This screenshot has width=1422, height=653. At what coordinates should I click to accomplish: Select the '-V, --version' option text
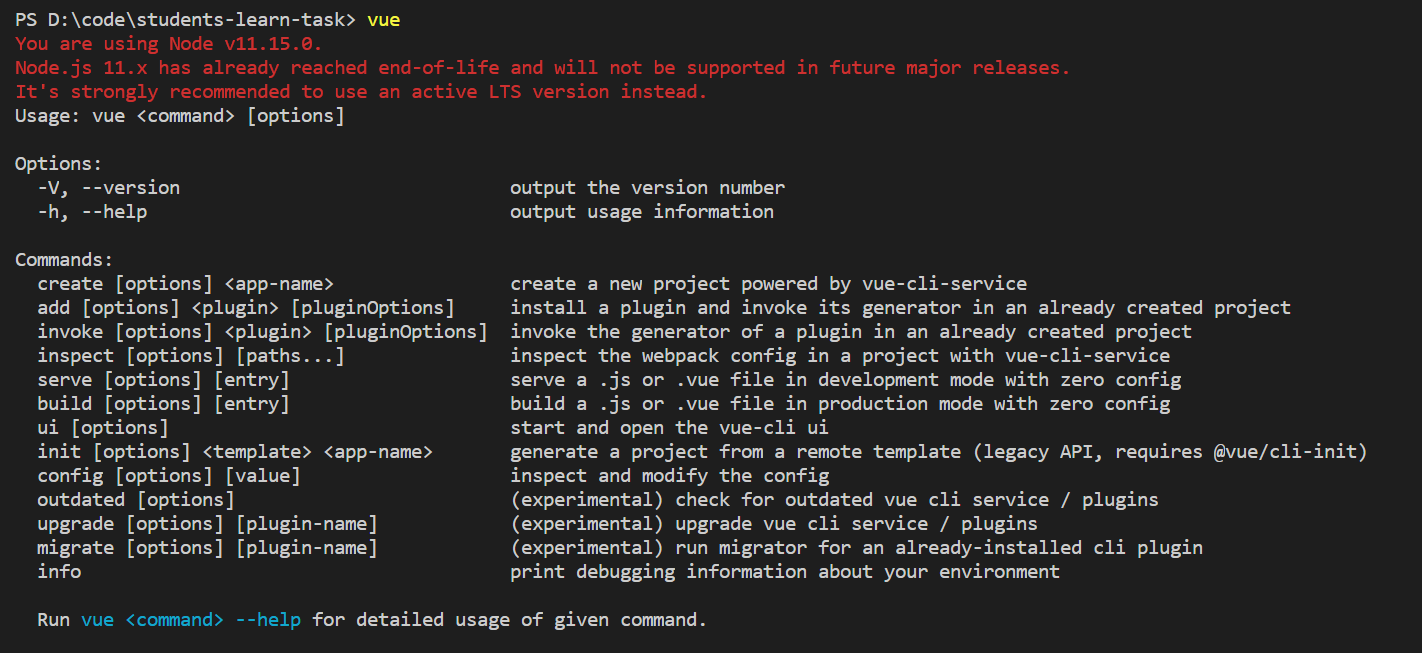tap(109, 188)
